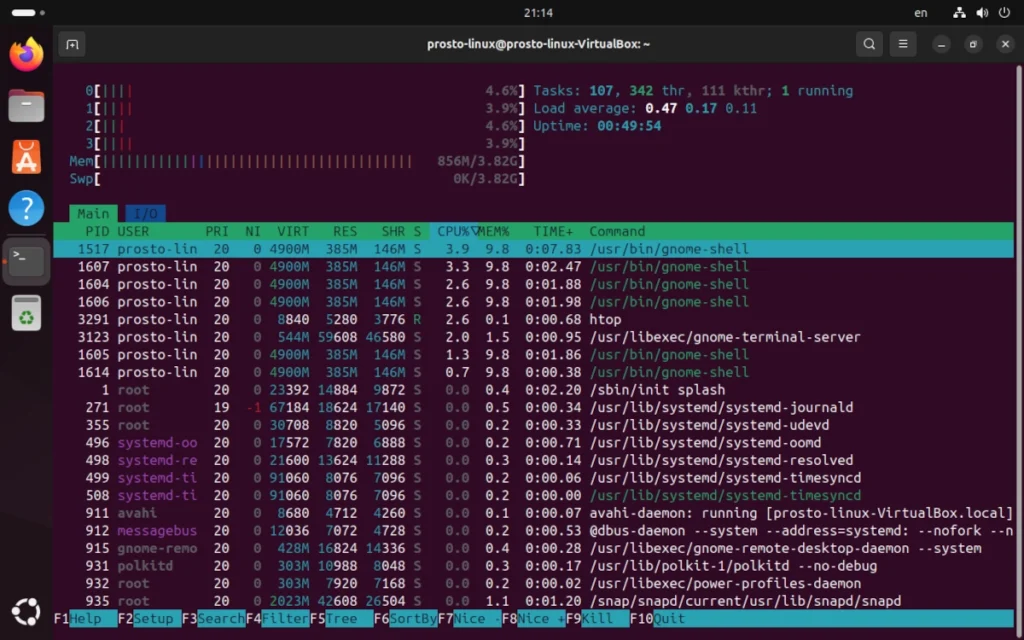Click the terminal search icon
The image size is (1024, 640).
pos(869,44)
